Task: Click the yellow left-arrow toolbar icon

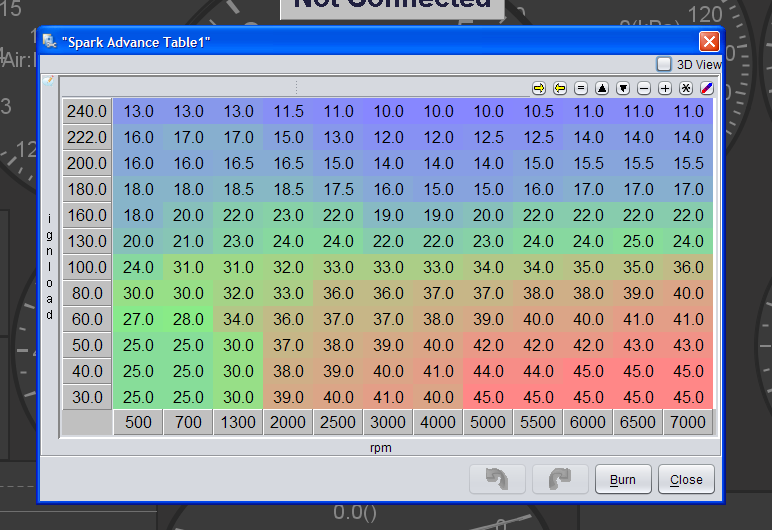Action: (560, 88)
